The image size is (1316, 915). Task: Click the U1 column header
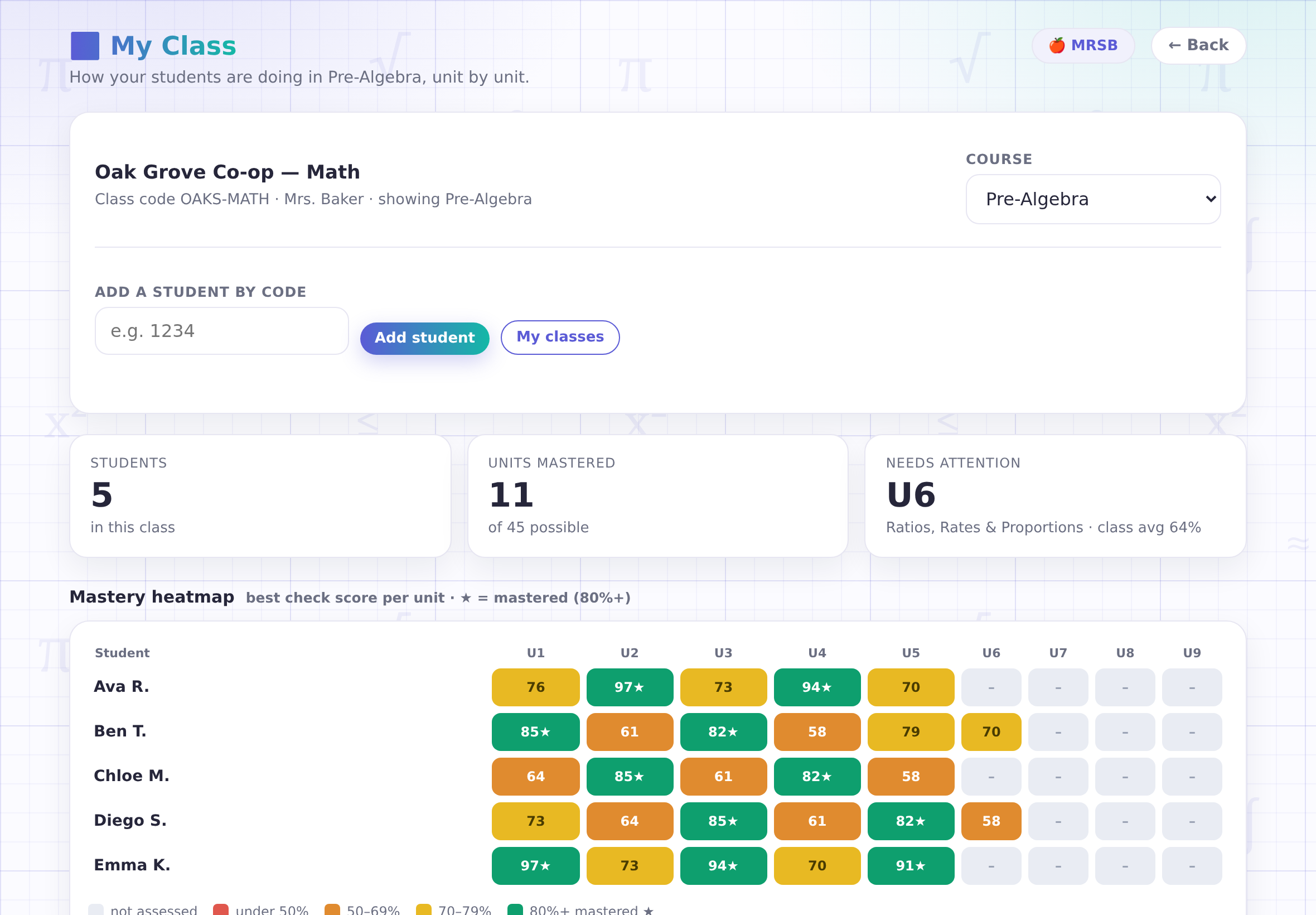(536, 653)
